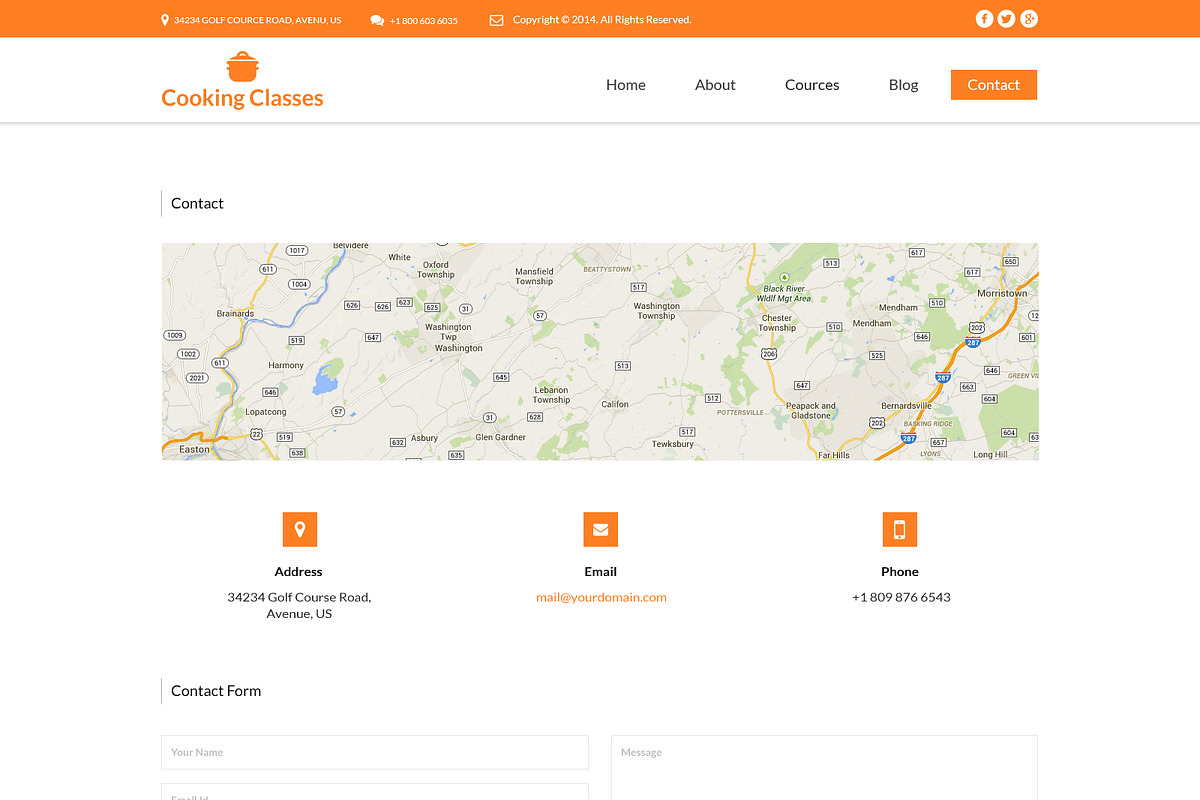The height and width of the screenshot is (800, 1200).
Task: Click the mail@yourdomain.com email link
Action: pyautogui.click(x=601, y=597)
